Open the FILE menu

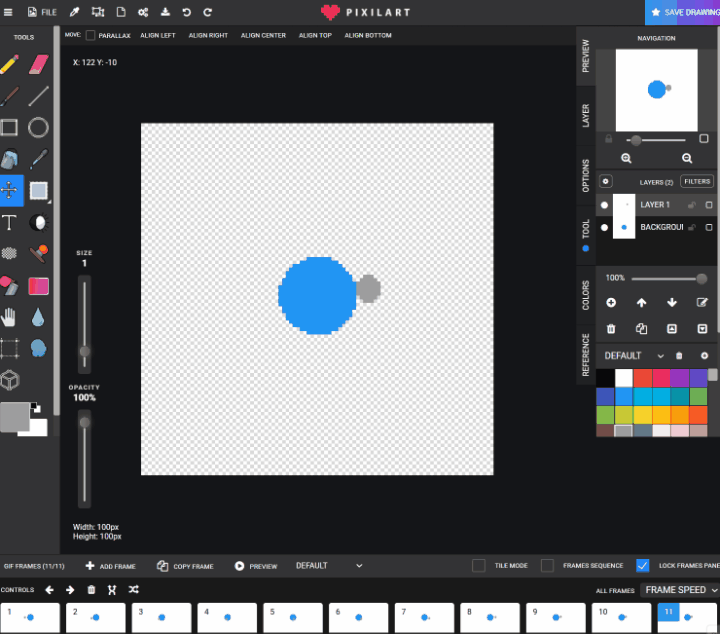[42, 12]
